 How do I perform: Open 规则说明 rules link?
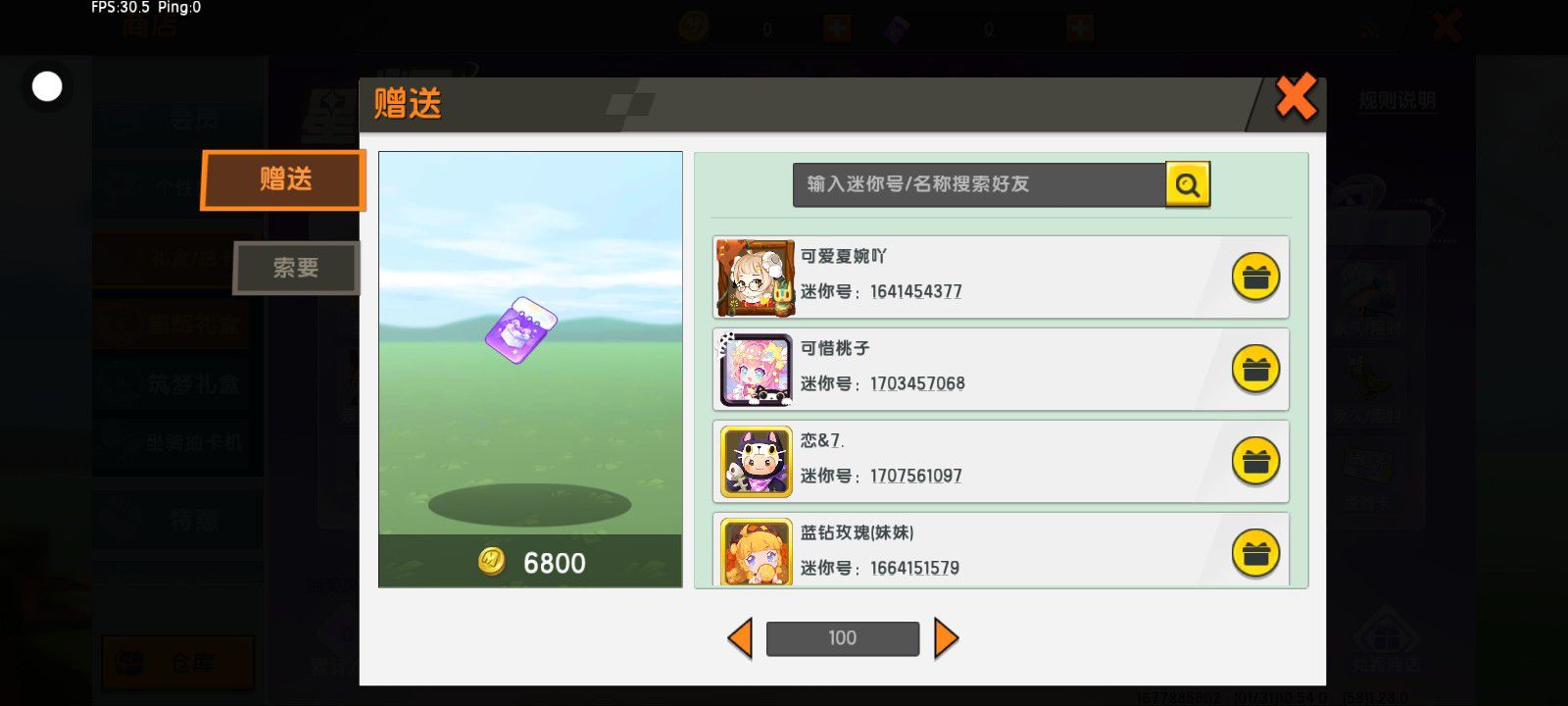click(1396, 101)
